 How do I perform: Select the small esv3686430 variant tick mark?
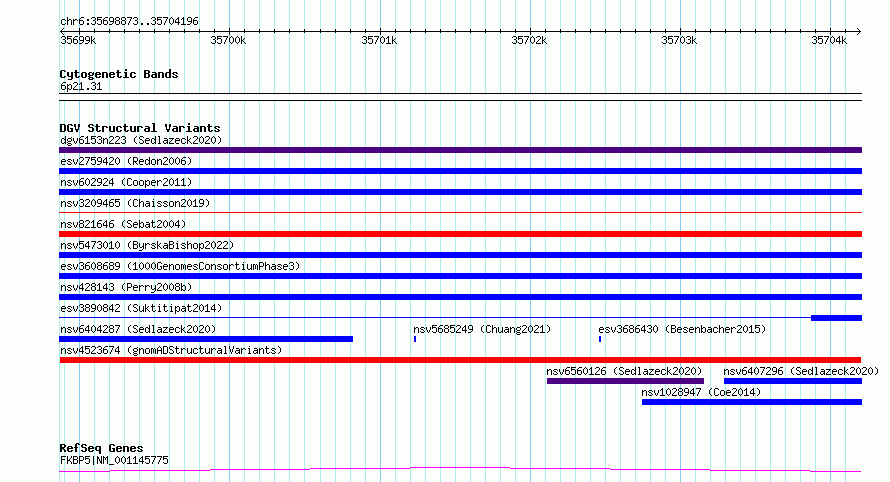600,339
